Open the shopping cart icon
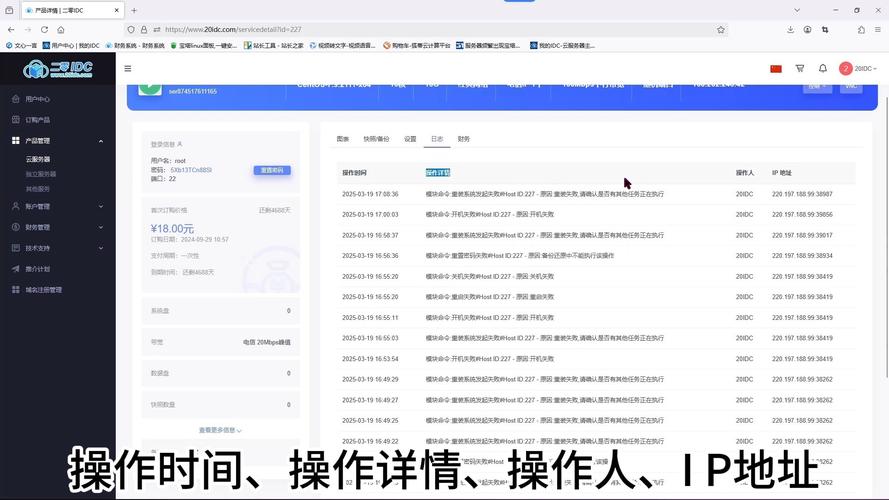Viewport: 889px width, 500px height. pos(799,69)
